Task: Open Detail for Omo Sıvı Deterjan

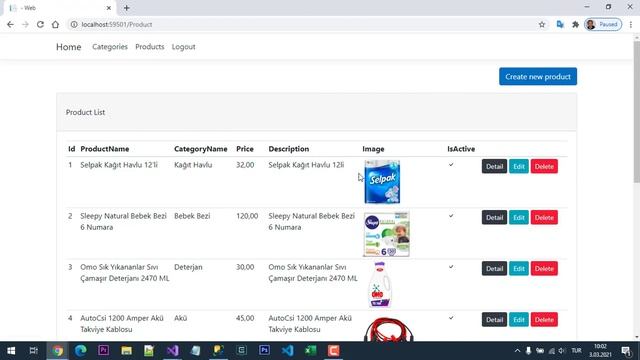Action: 494,269
